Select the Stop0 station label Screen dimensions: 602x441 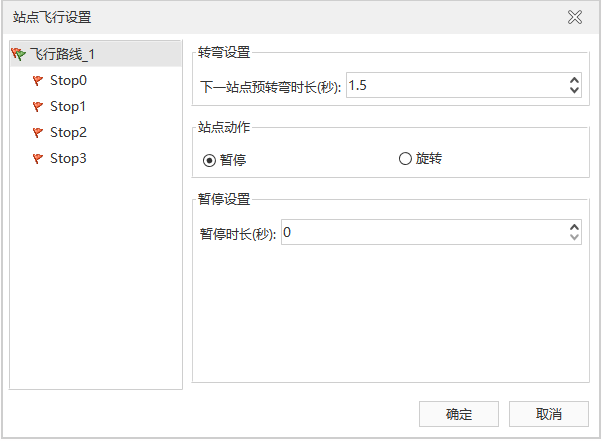(68, 80)
